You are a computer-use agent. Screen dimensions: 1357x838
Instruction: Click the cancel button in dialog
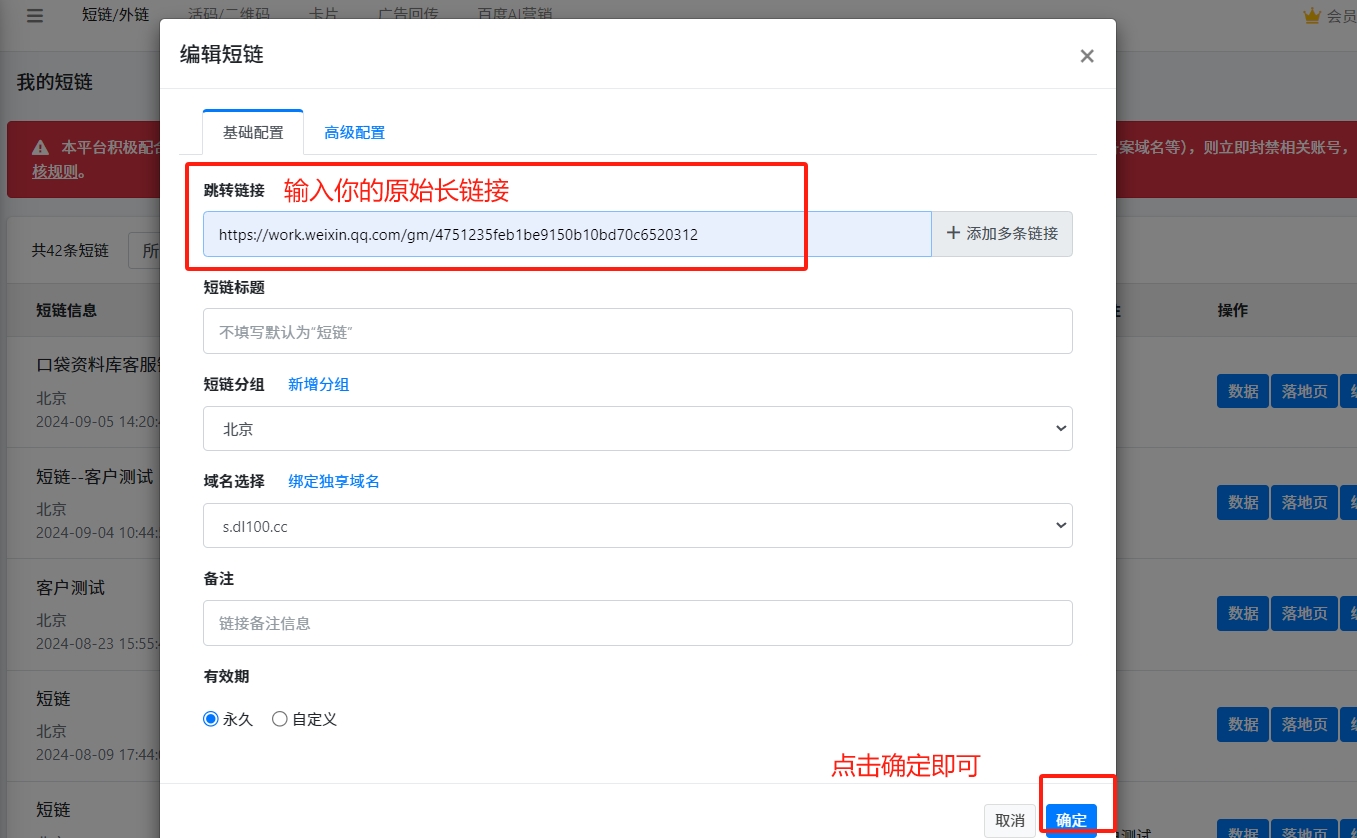tap(1009, 820)
